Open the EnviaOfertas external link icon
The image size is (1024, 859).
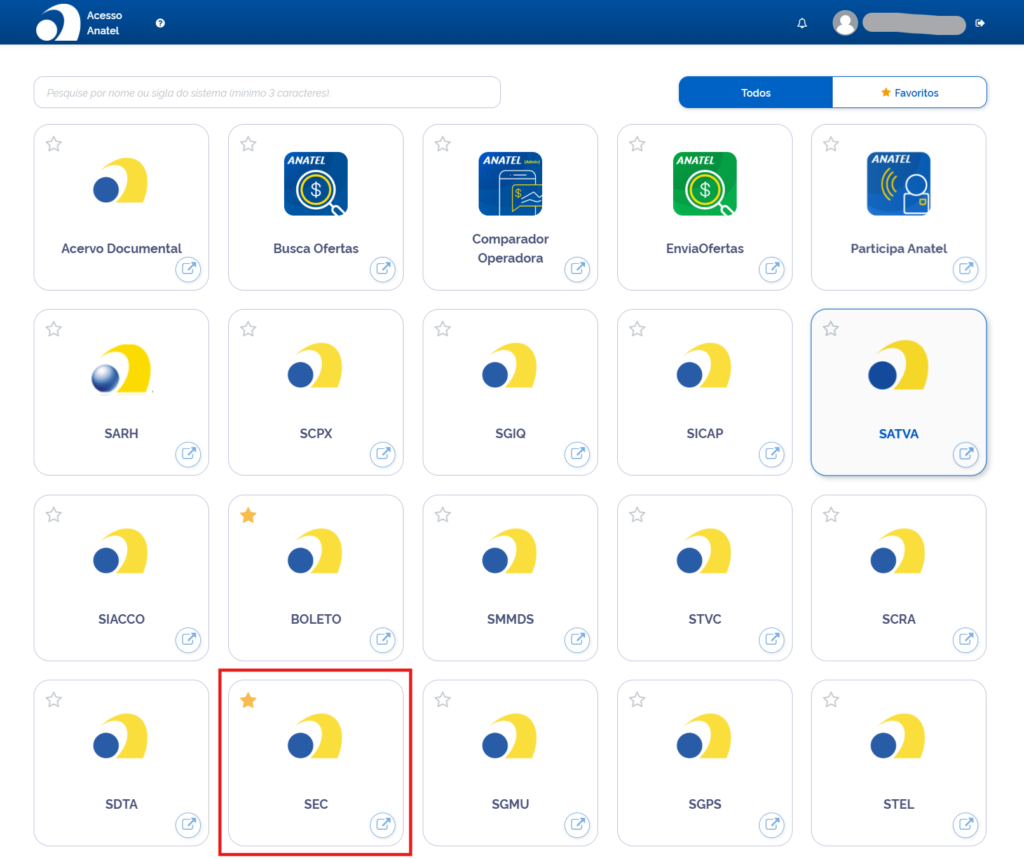(771, 269)
